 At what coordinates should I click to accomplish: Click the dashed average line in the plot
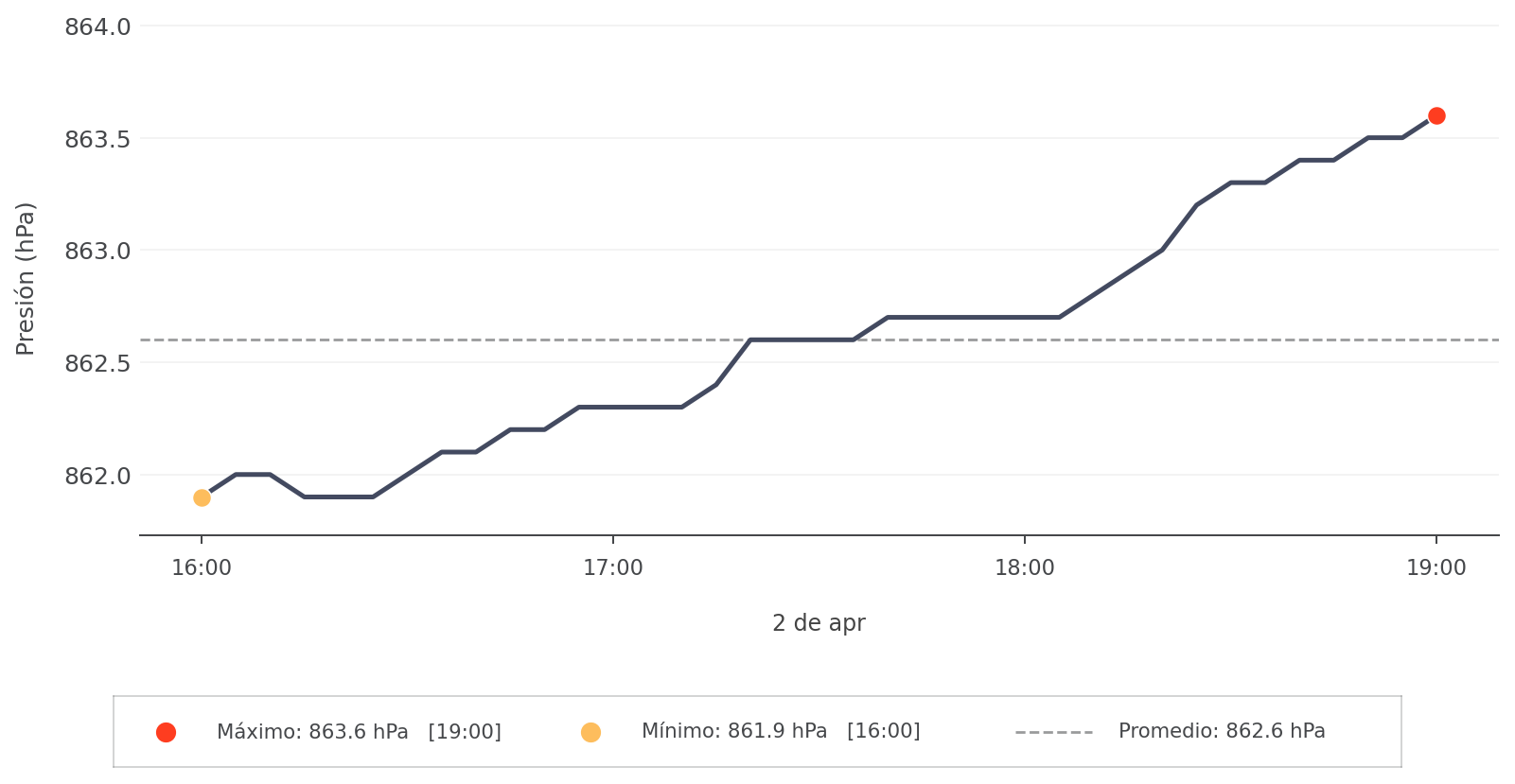click(x=946, y=340)
